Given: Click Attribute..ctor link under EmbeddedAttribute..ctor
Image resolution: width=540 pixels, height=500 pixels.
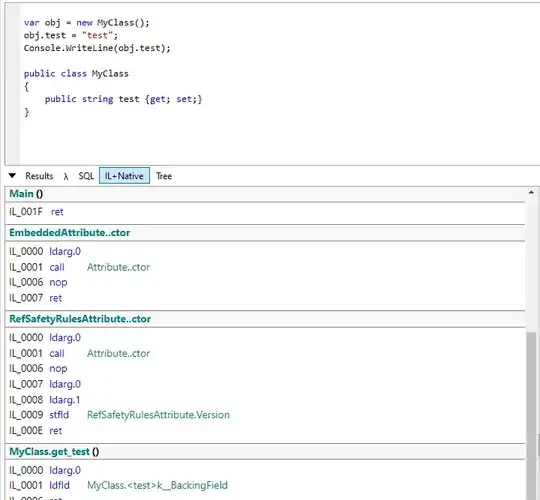Looking at the screenshot, I should (x=118, y=267).
